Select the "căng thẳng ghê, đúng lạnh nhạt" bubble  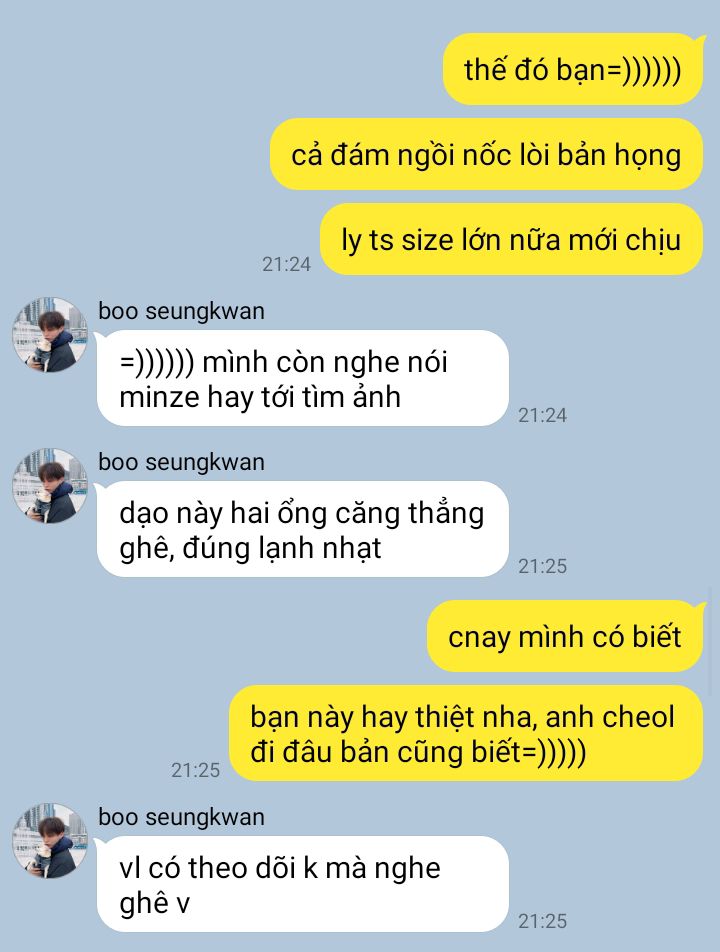(302, 529)
